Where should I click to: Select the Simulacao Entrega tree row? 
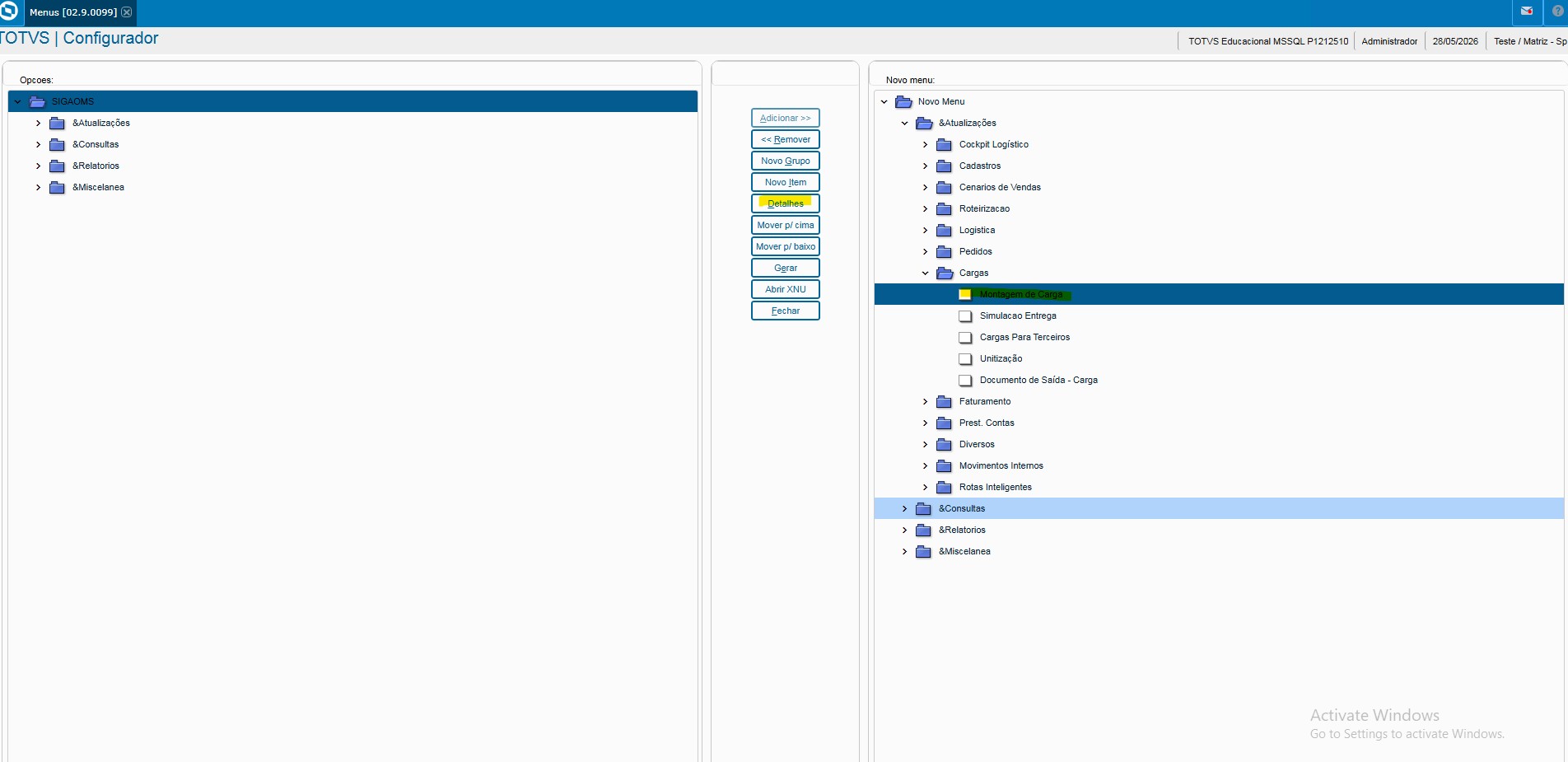point(1219,316)
